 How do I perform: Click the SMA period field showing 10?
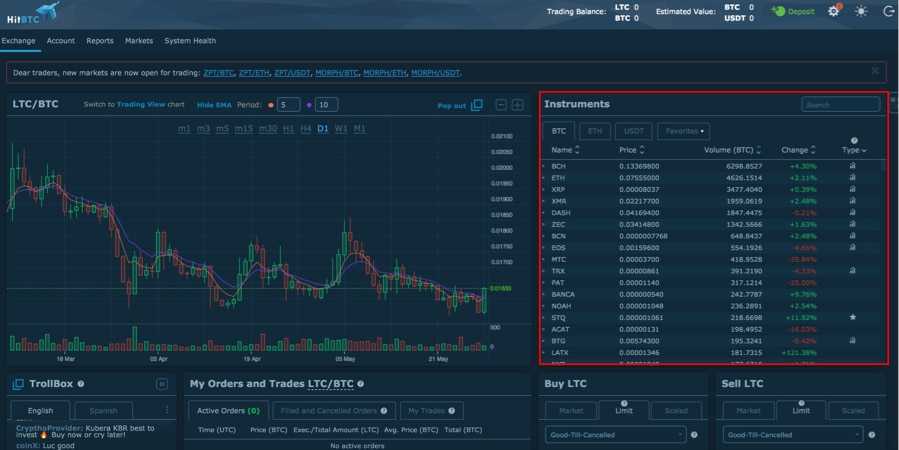[x=326, y=105]
